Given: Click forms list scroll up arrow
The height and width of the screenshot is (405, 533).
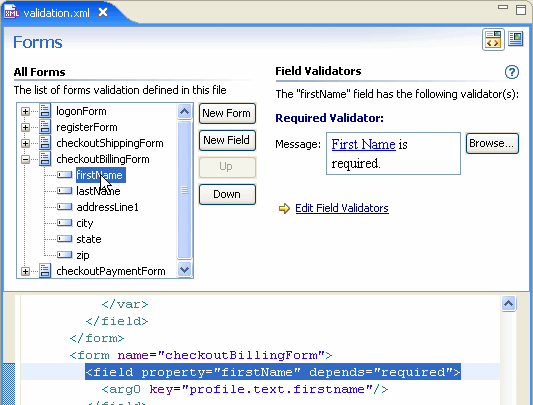Looking at the screenshot, I should pos(185,112).
